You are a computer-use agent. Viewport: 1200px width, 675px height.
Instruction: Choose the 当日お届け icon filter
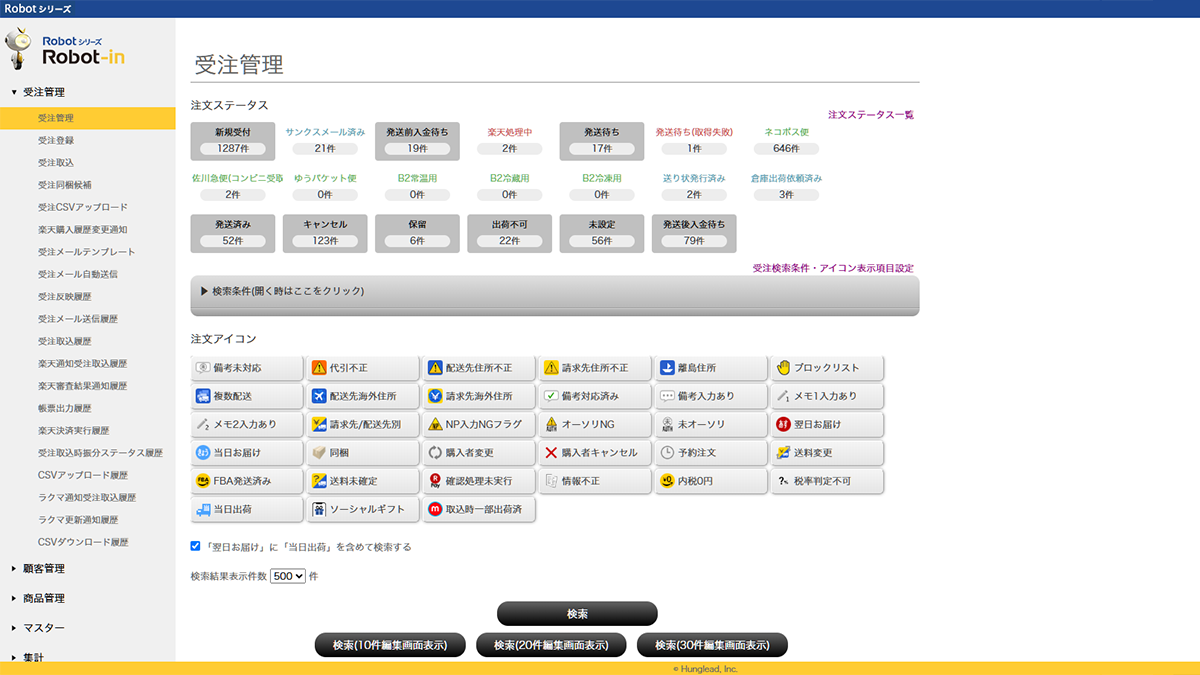(x=247, y=452)
